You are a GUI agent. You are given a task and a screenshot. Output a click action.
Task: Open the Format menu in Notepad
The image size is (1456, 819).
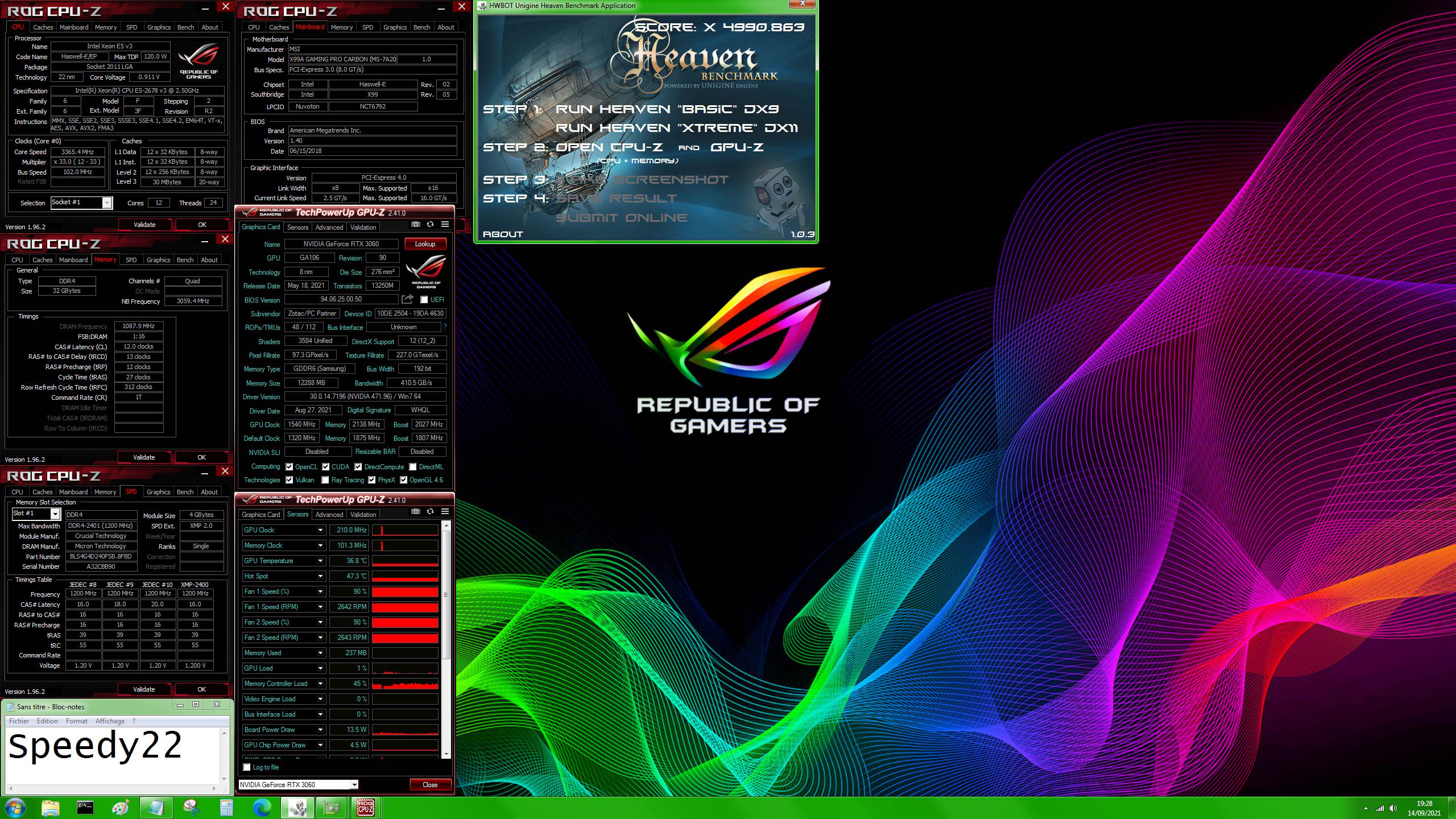(76, 721)
